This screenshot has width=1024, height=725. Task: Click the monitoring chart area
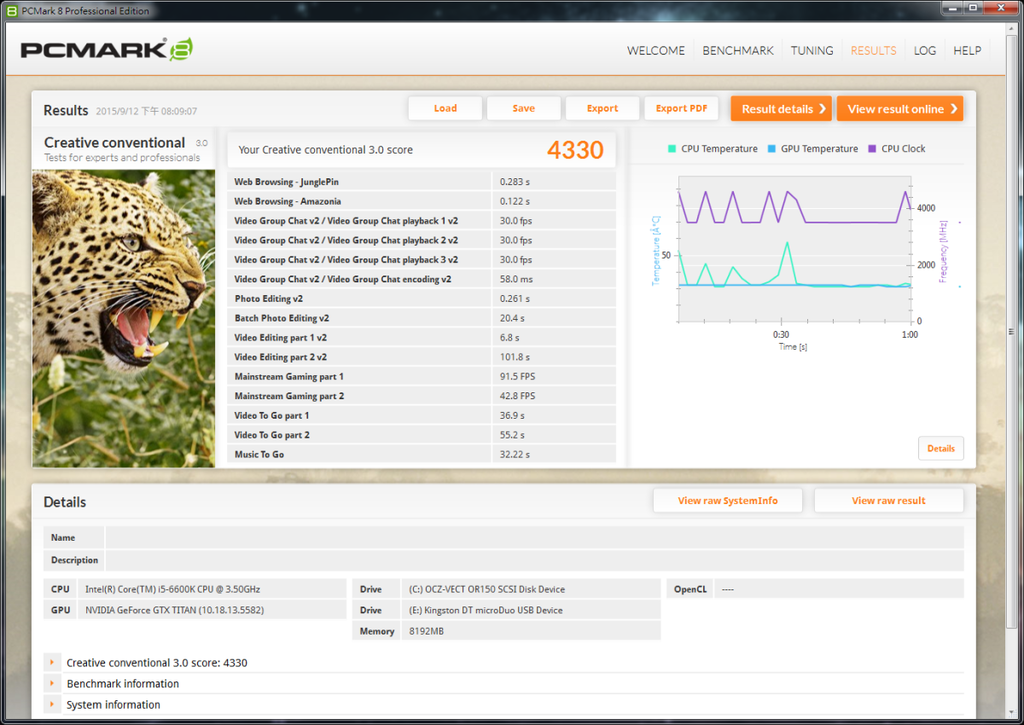click(x=795, y=250)
